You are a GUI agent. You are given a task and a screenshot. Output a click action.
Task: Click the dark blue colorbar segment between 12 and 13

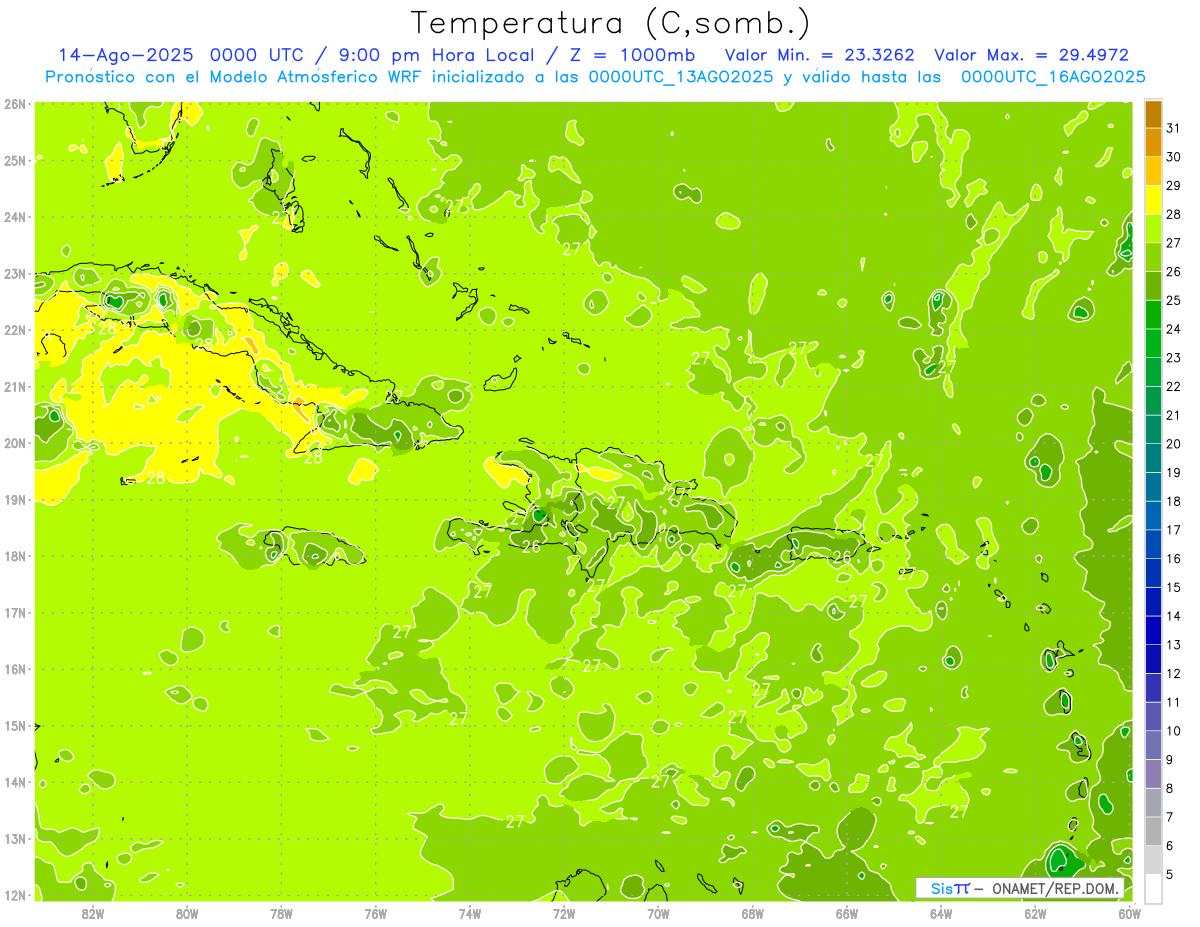tap(1153, 659)
